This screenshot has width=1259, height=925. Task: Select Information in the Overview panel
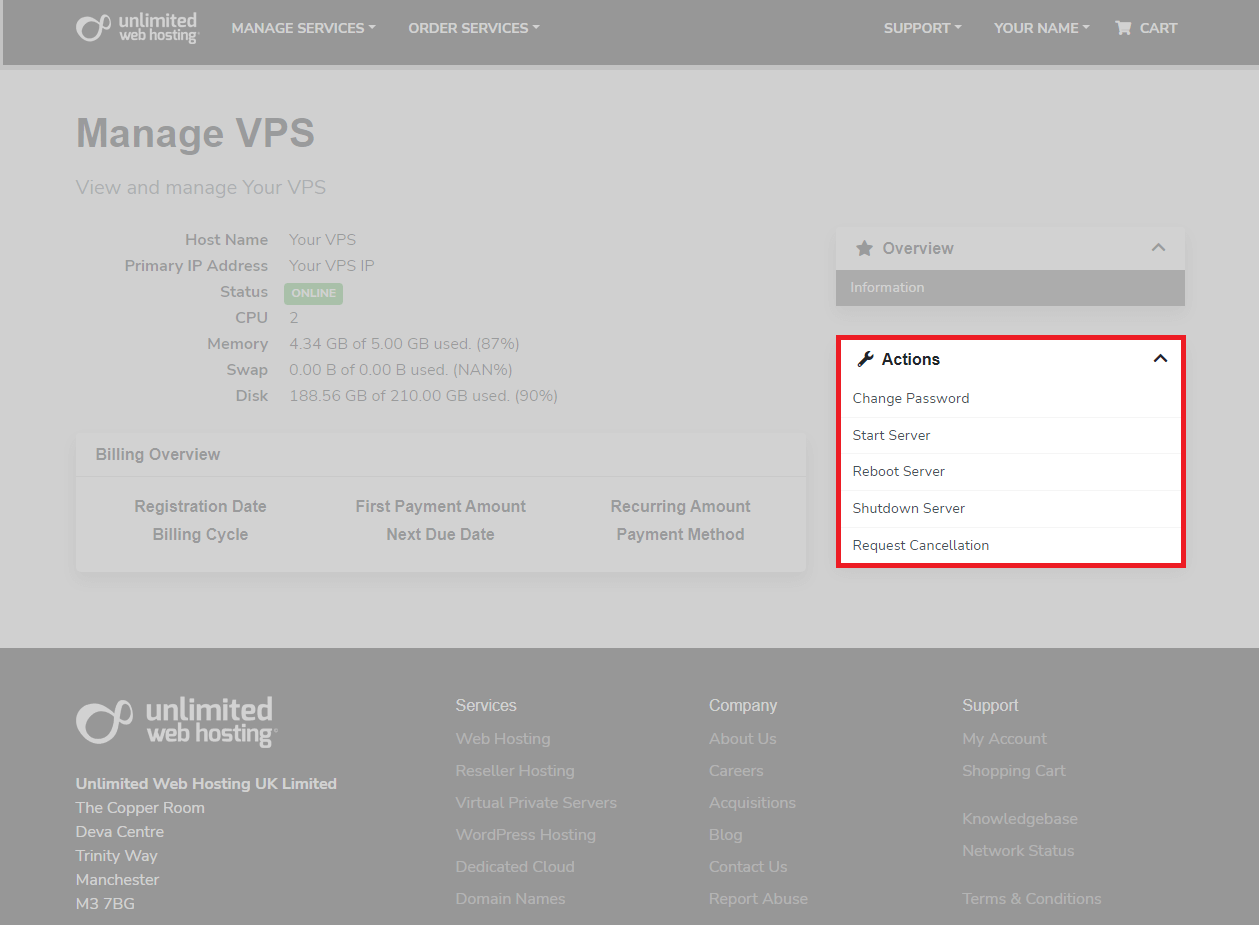[x=1010, y=287]
